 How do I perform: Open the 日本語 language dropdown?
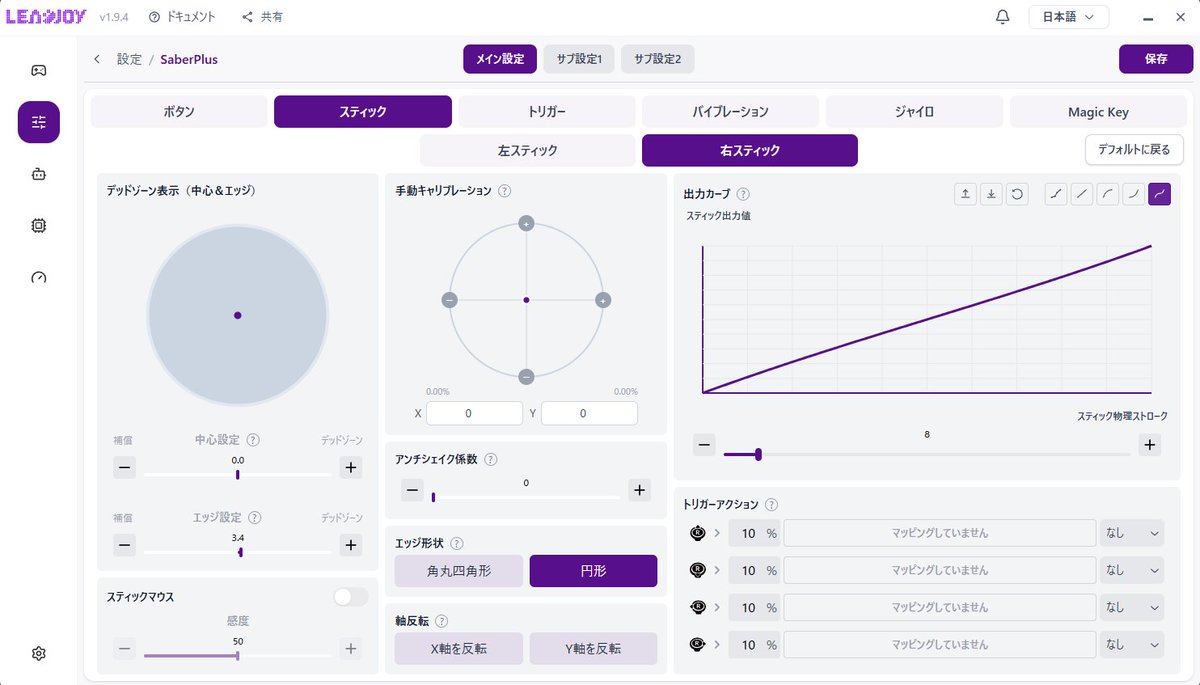click(1069, 17)
